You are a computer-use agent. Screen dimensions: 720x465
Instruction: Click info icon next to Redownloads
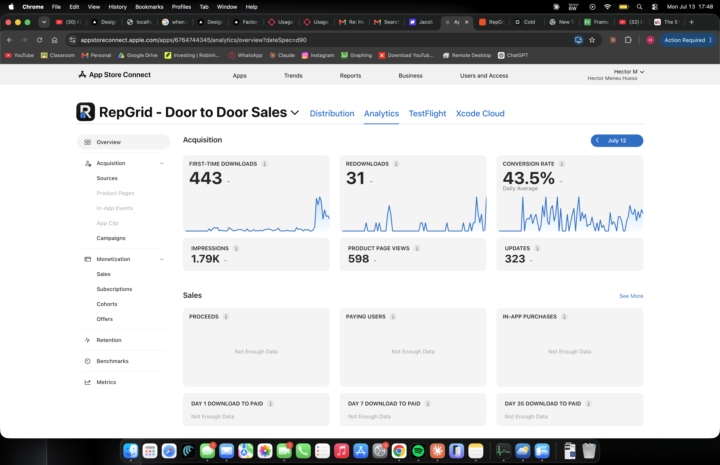pos(396,164)
